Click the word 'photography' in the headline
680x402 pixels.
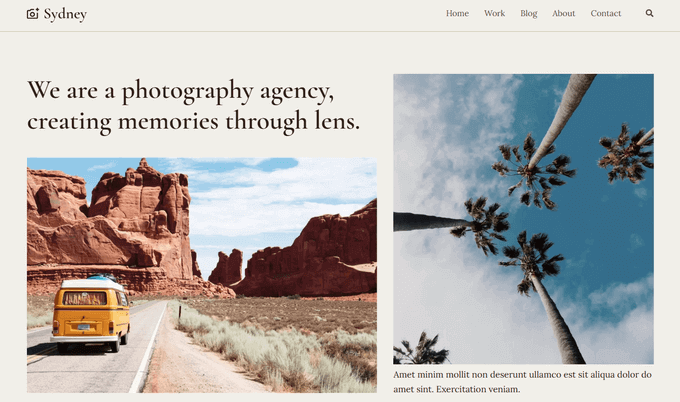click(x=187, y=92)
